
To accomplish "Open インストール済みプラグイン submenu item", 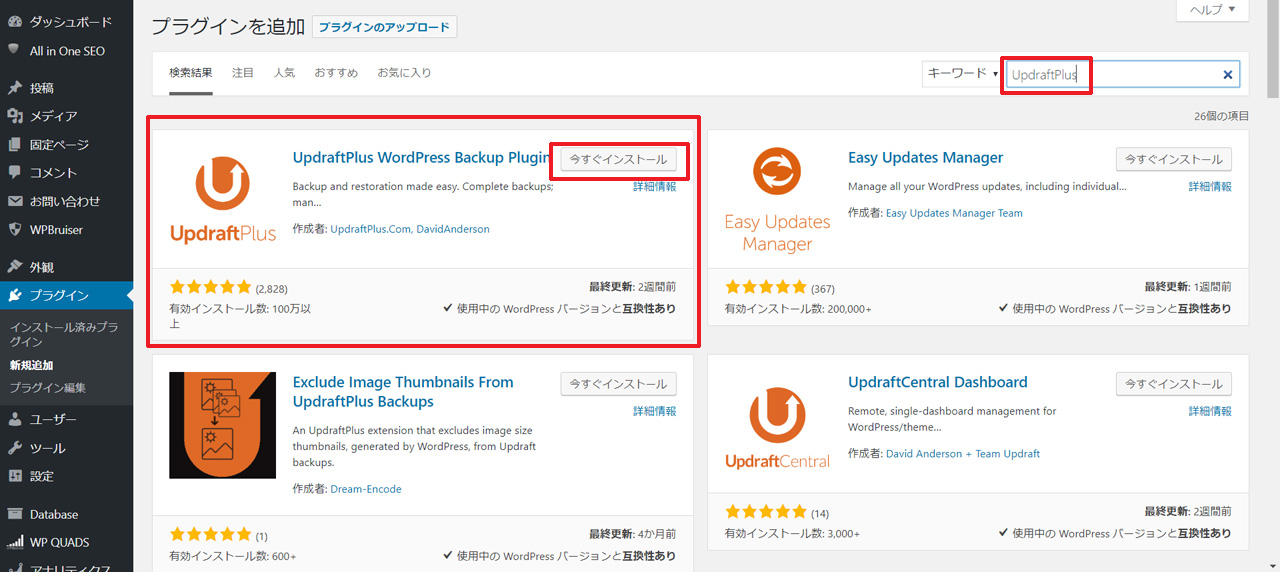I will [x=63, y=334].
